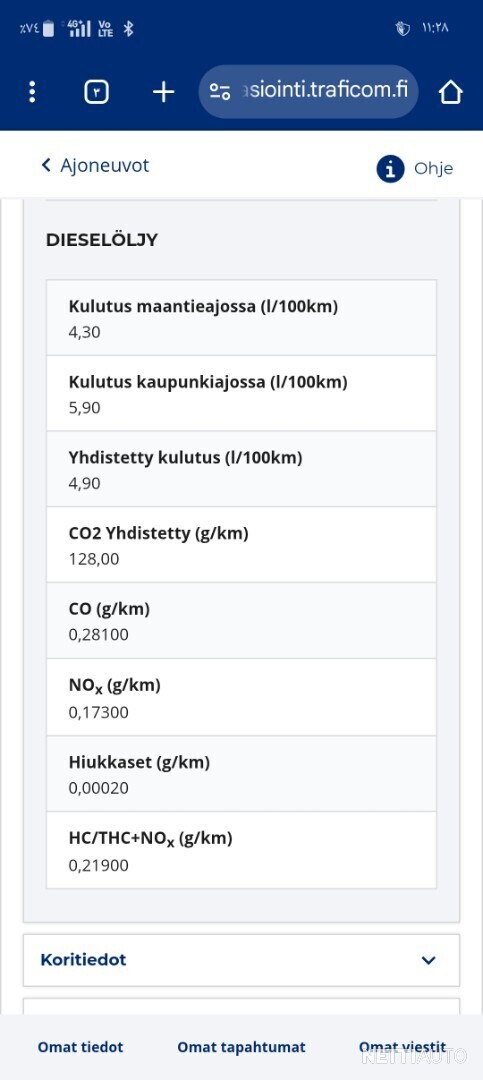Open the browser three-dot menu
483x1080 pixels.
32,92
